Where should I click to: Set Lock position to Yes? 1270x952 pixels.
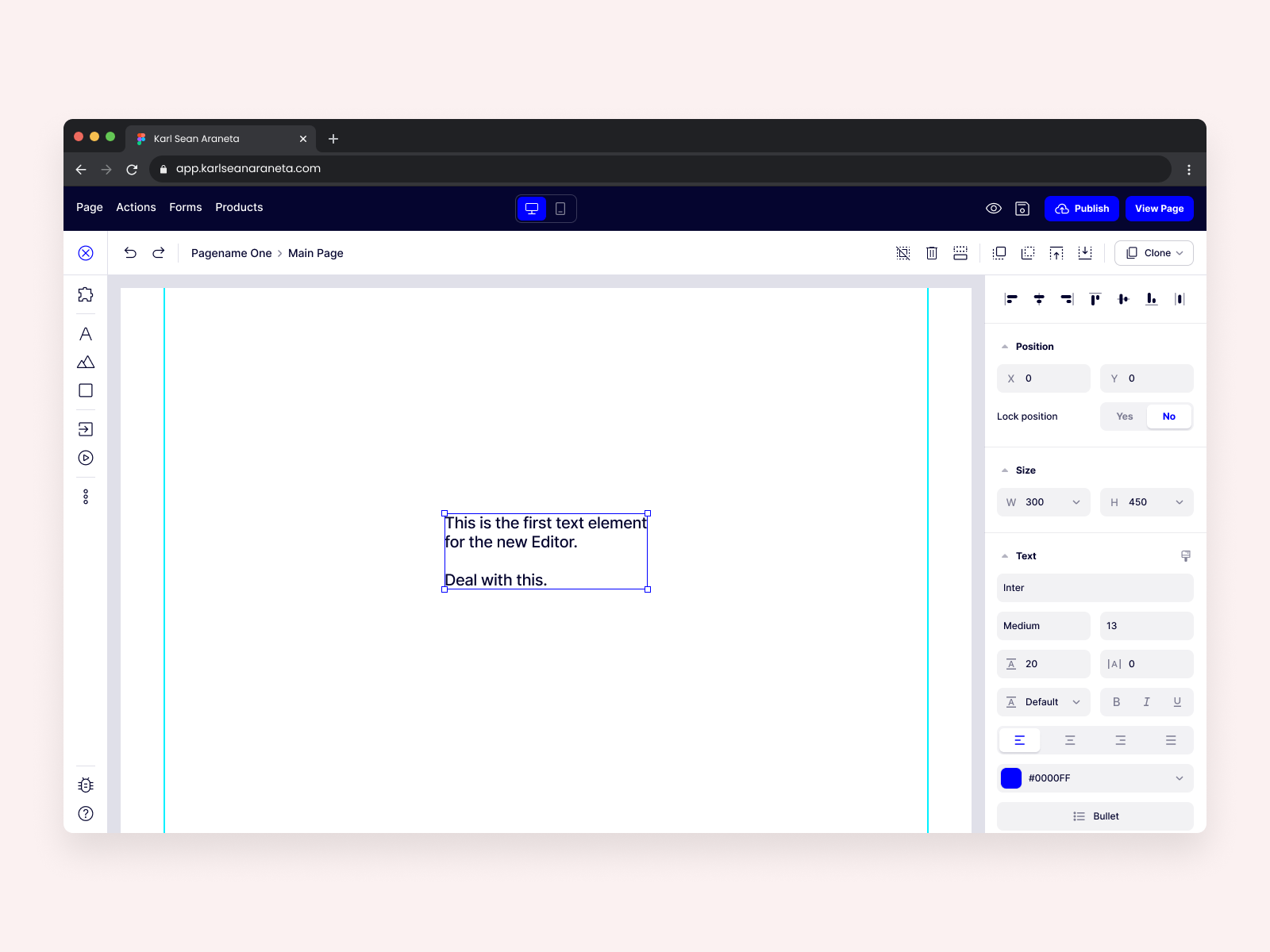[1124, 416]
